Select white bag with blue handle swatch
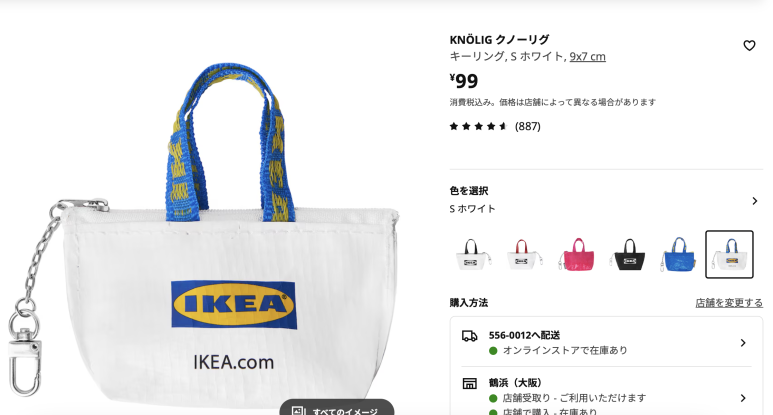 (x=729, y=254)
